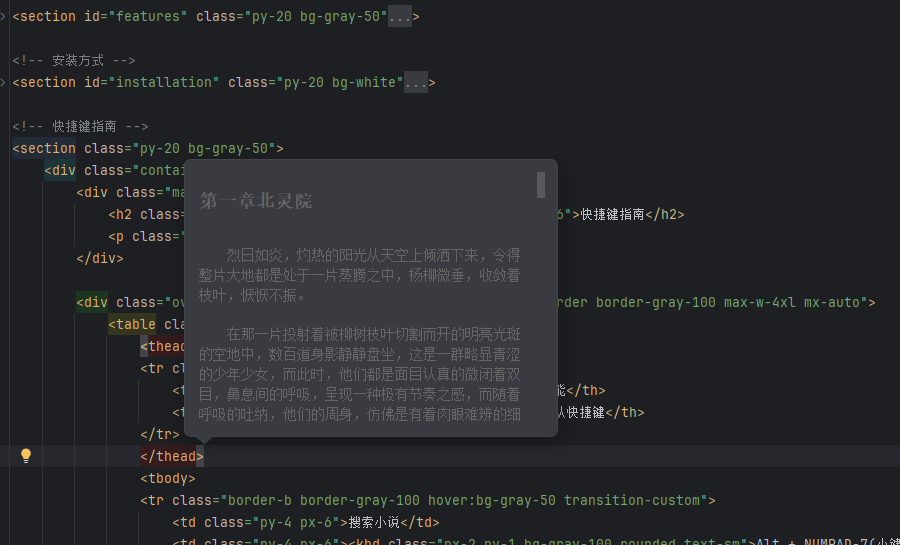Click the ellipsis placeholder in features section
The image size is (900, 545).
399,17
